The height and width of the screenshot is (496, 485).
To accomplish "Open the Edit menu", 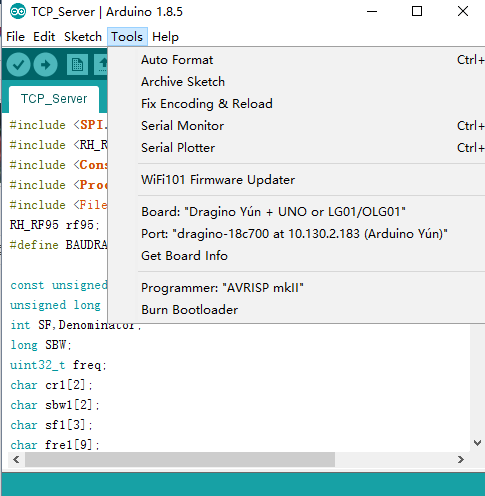I will coord(44,37).
